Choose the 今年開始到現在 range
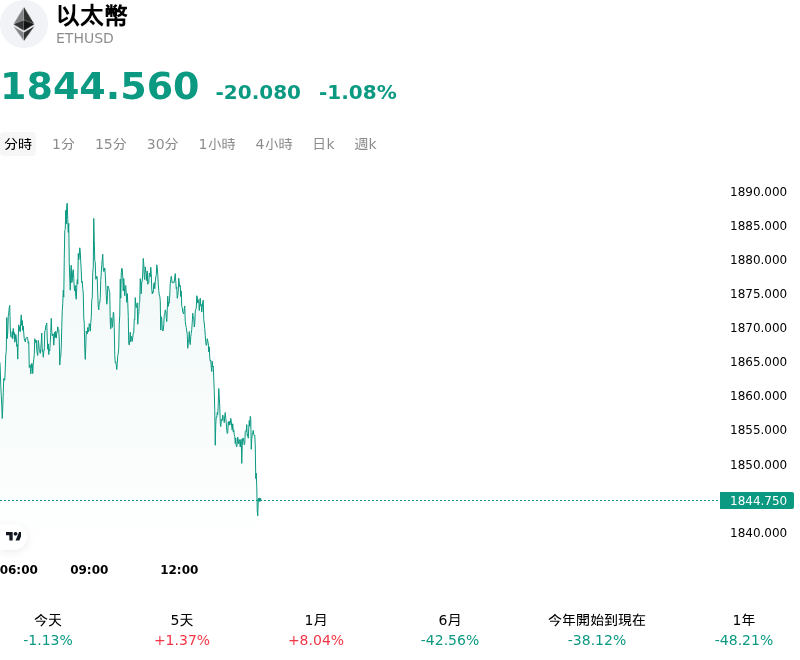This screenshot has height=660, width=800. click(x=596, y=630)
